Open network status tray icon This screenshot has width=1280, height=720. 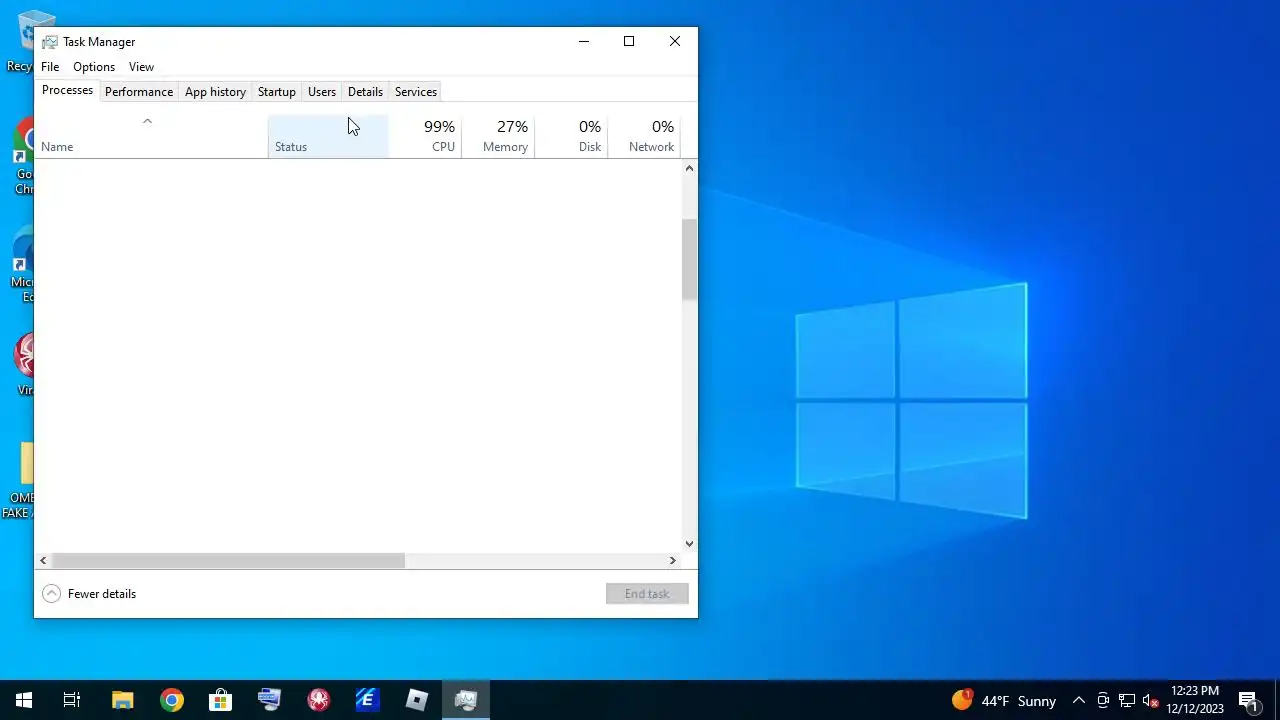(x=1127, y=701)
